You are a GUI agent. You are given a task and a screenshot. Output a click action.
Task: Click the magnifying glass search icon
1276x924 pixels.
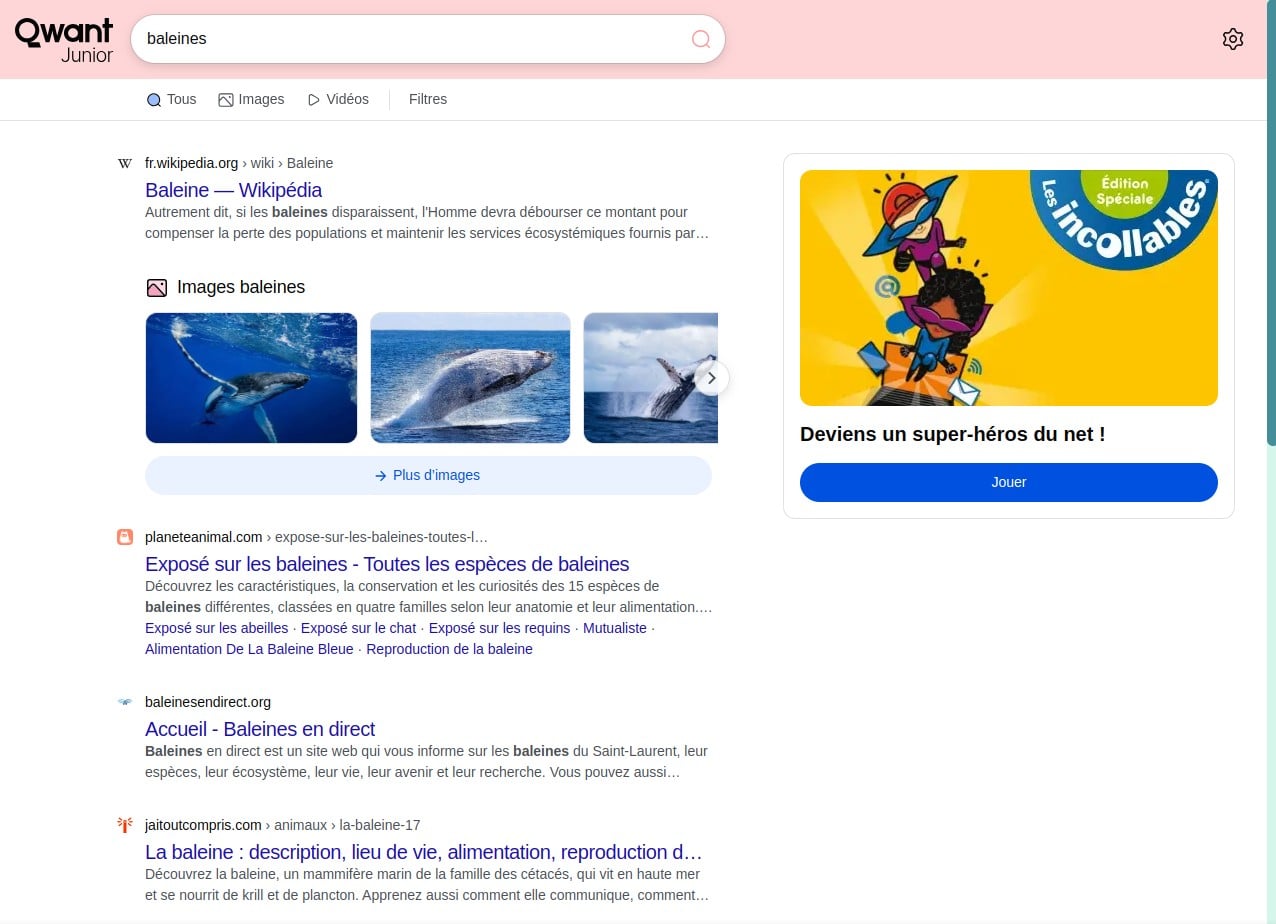coord(701,39)
